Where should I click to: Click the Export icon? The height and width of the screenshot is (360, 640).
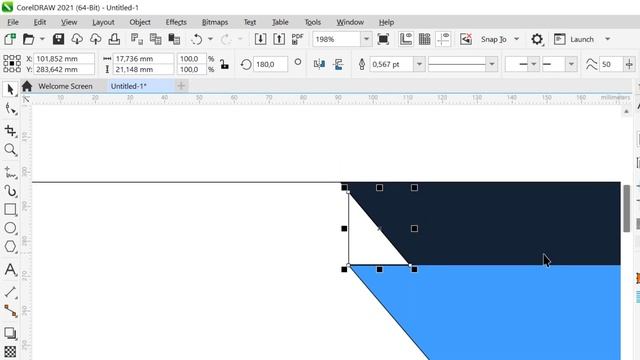279,39
